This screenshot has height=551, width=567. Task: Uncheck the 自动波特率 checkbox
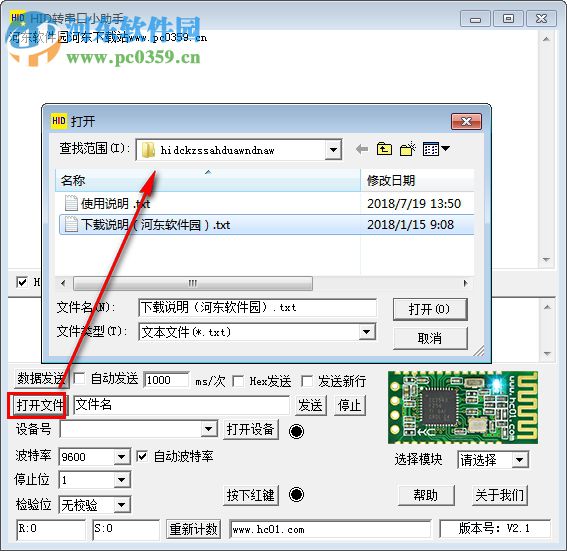pos(142,456)
